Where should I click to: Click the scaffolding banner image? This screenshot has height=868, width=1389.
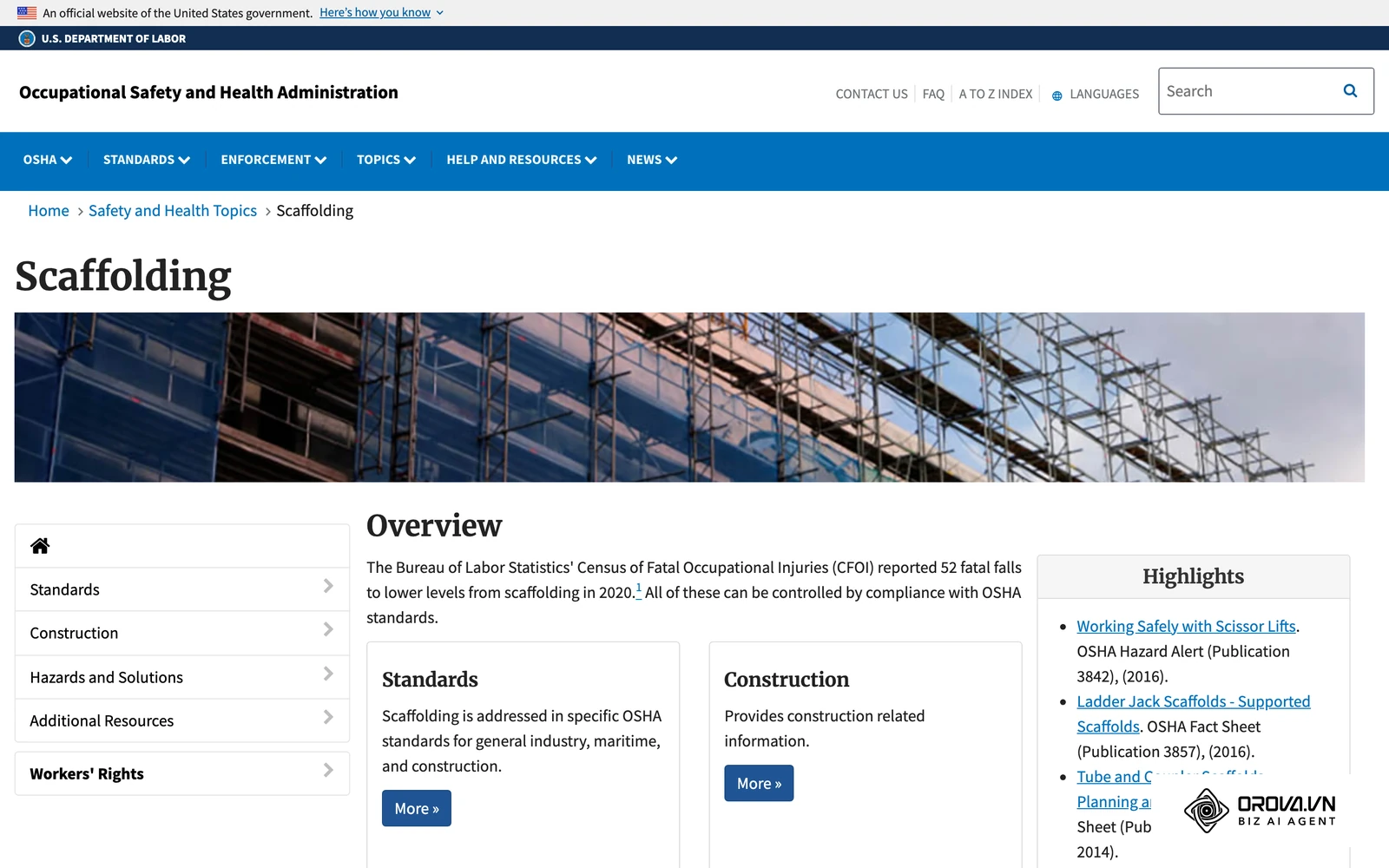(x=689, y=397)
